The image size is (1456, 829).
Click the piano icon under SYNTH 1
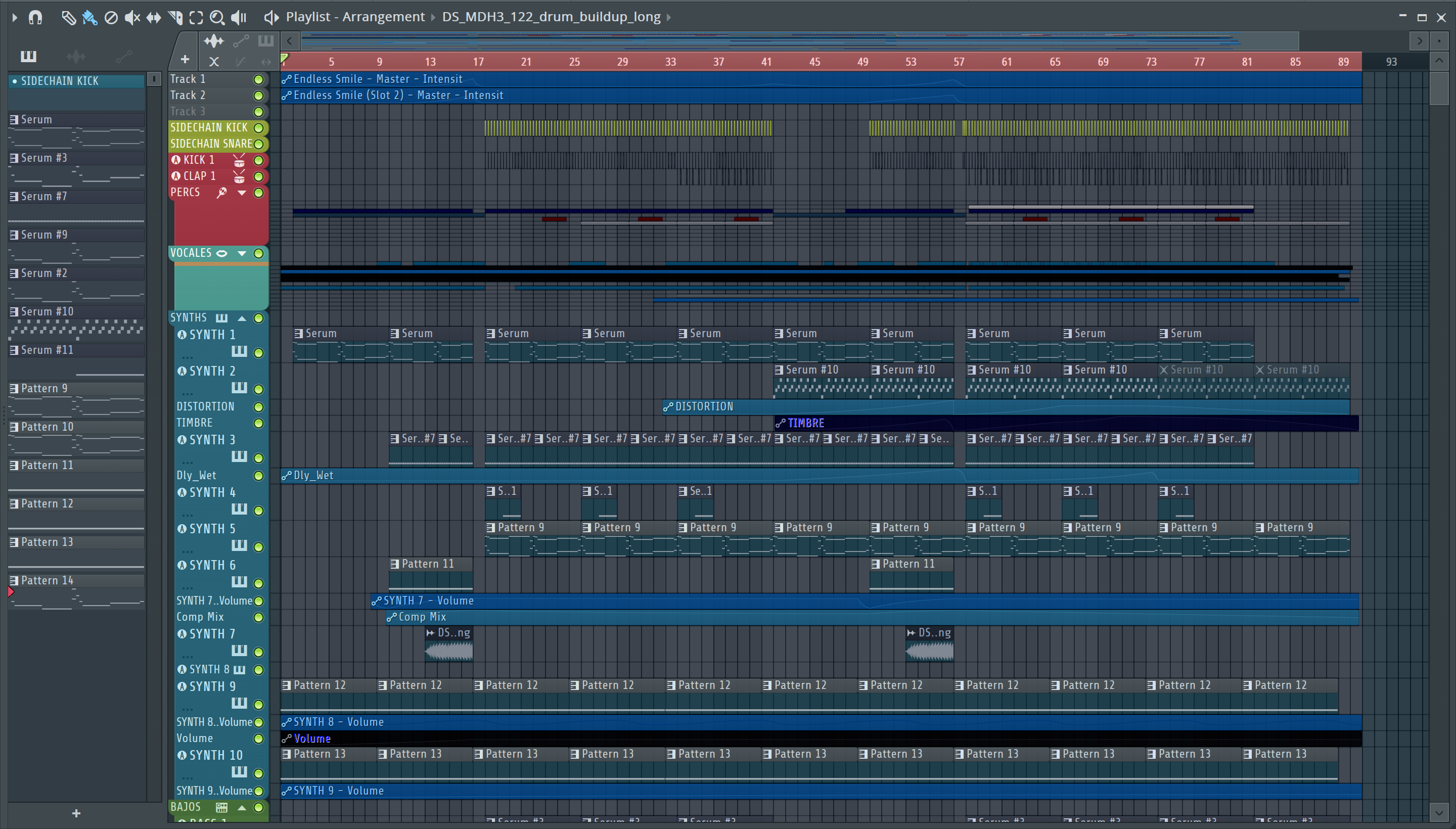coord(239,351)
